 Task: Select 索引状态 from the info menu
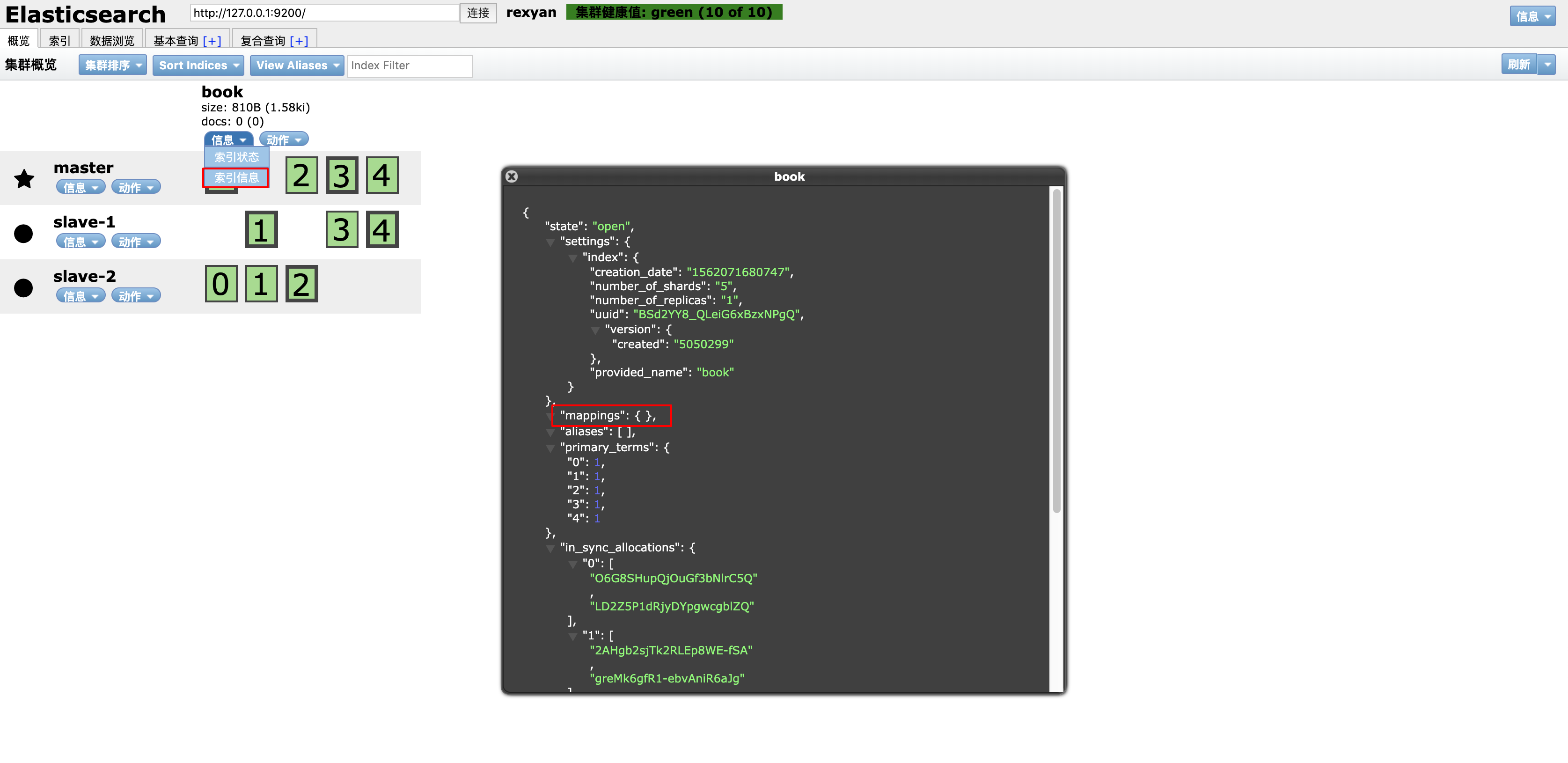tap(236, 157)
